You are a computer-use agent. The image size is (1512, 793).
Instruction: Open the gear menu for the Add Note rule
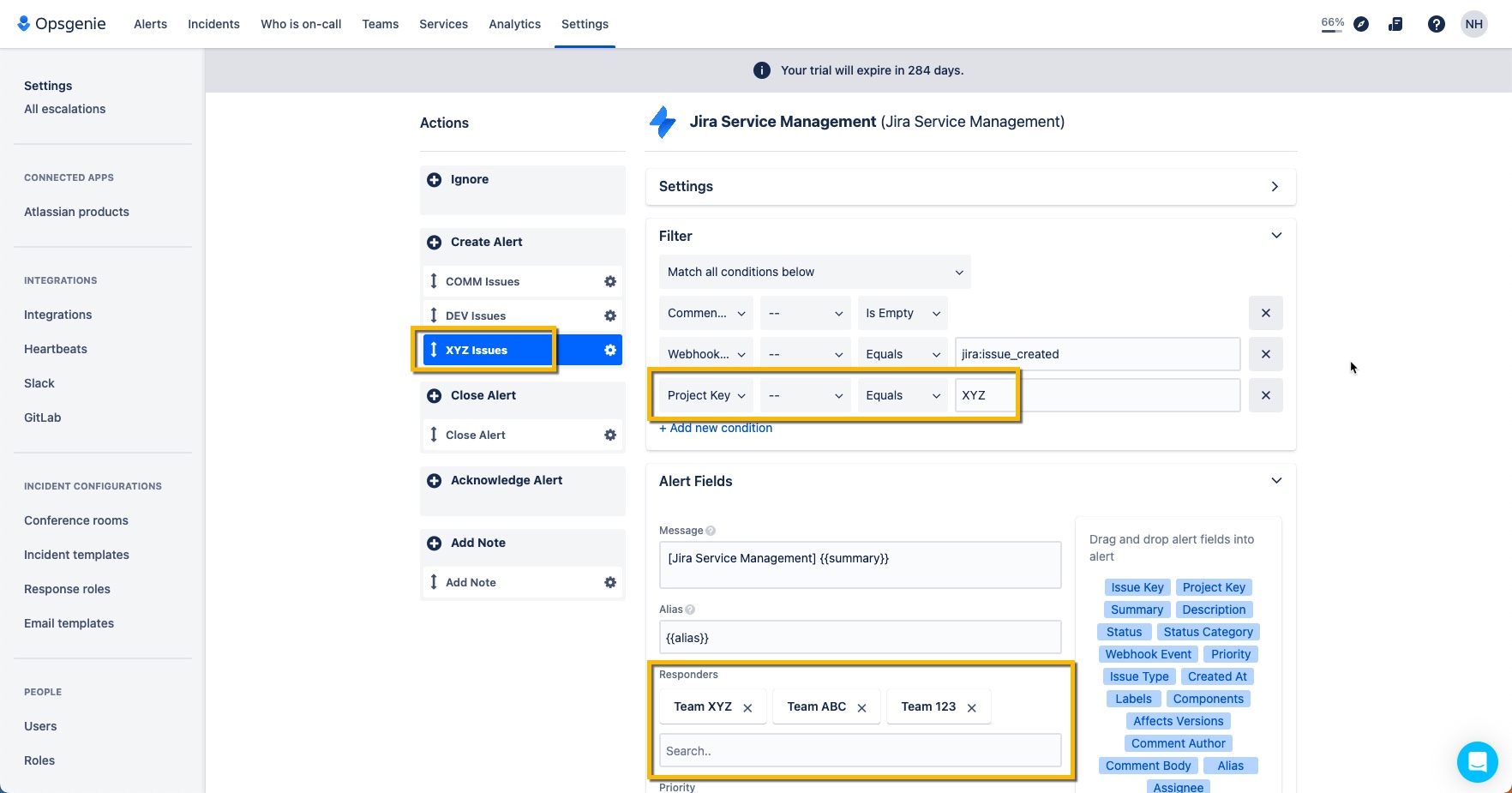610,582
